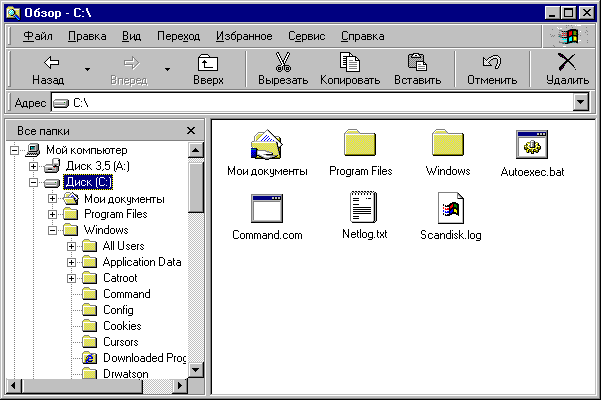This screenshot has height=400, width=601.
Task: Select Диск (C:) in the tree
Action: (88, 182)
